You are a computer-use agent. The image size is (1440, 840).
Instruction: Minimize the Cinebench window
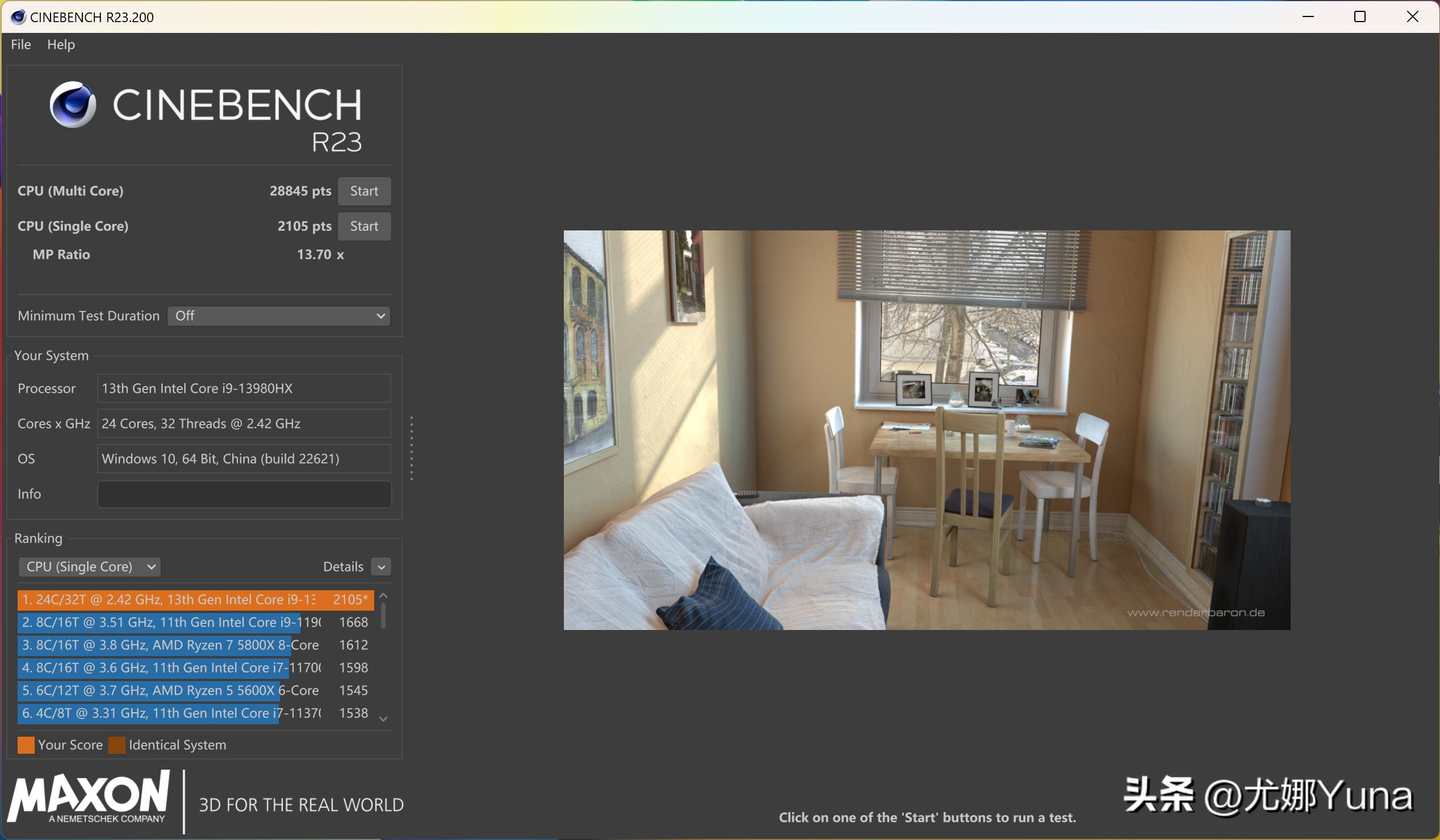pos(1308,16)
